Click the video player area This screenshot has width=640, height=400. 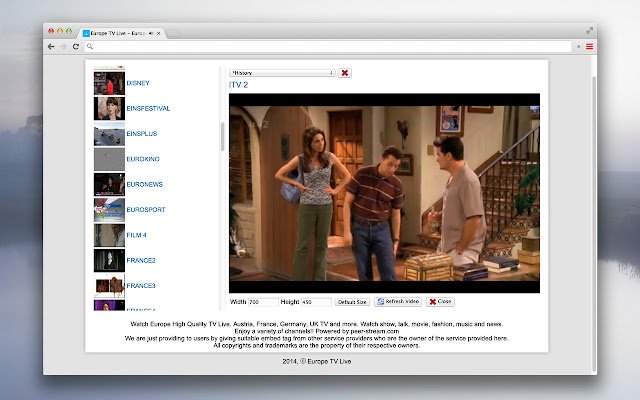[x=384, y=193]
